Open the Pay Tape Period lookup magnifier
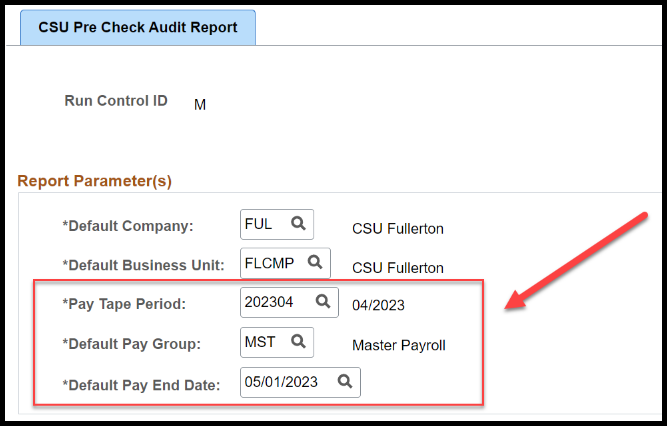 tap(323, 301)
